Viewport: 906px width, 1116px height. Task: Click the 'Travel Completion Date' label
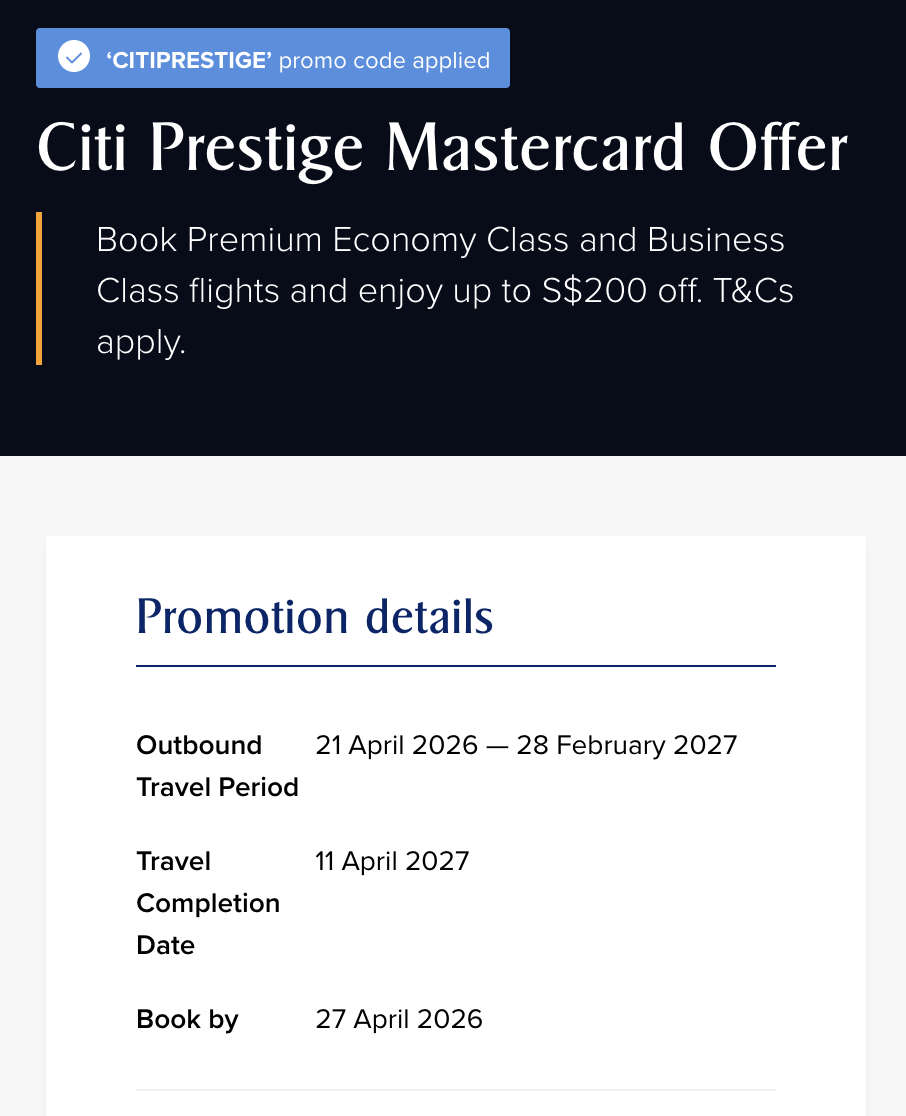(x=208, y=903)
